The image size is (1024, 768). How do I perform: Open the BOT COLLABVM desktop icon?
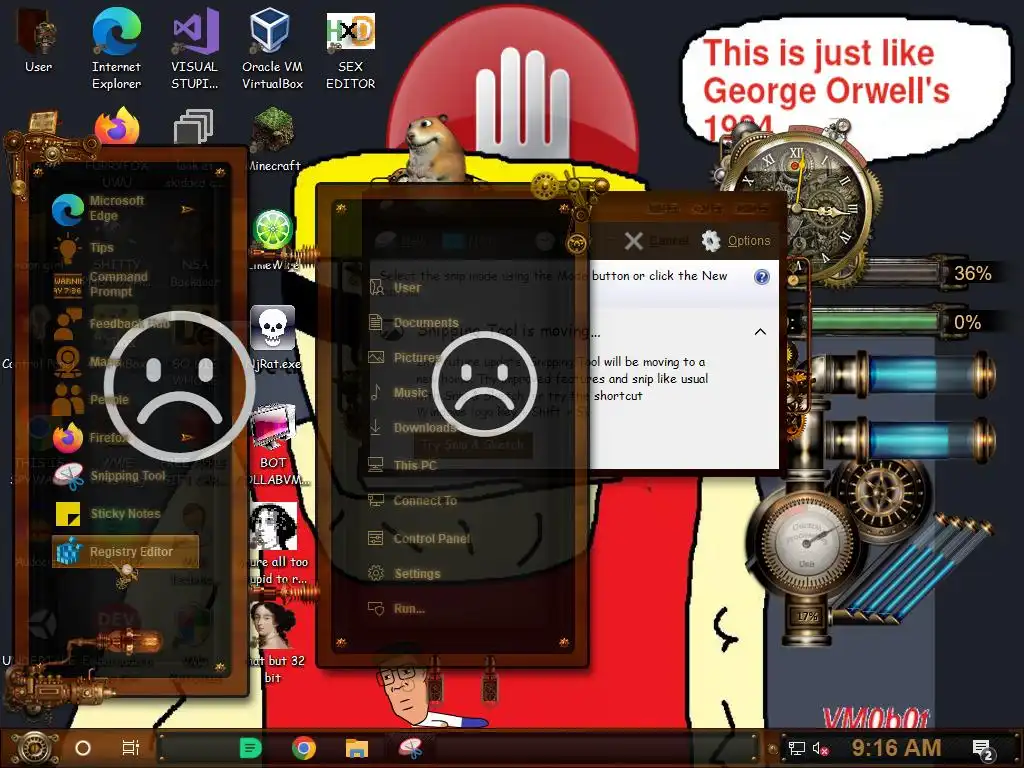(274, 444)
